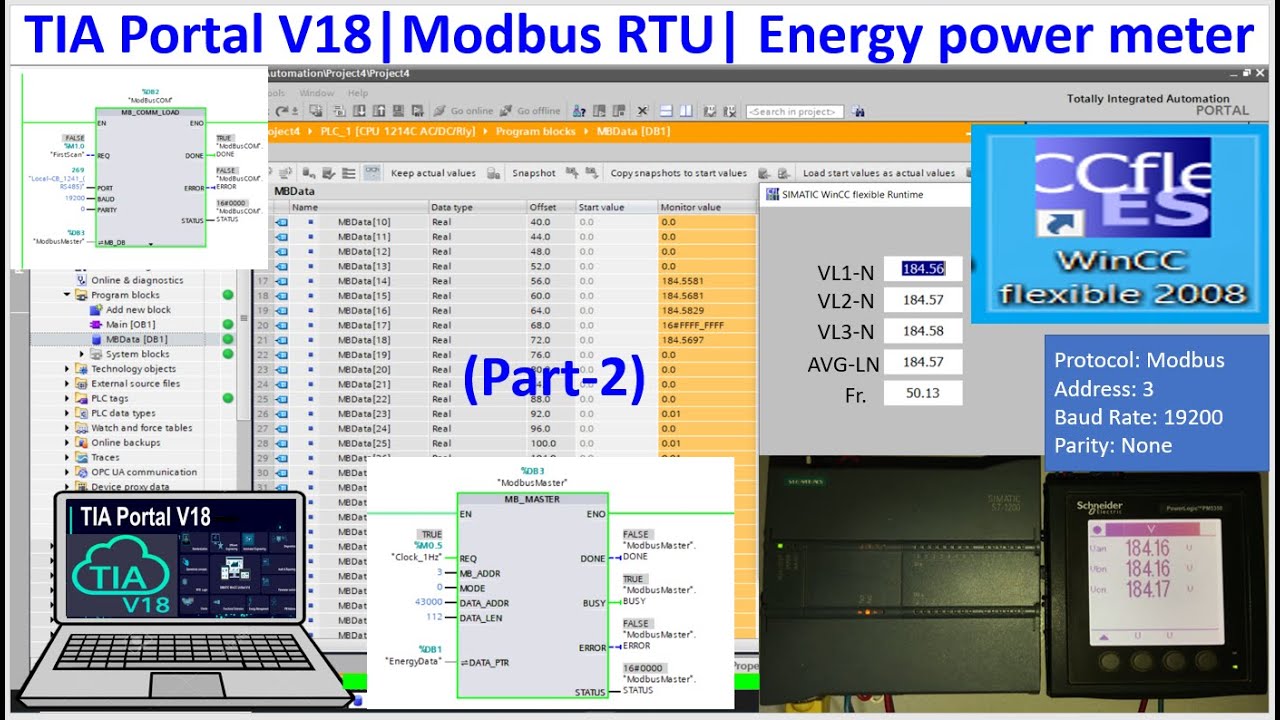Viewport: 1280px width, 720px height.
Task: Click PLC_1 [CPU 1214C AC/DC/Rly] in breadcrumb
Action: (x=400, y=131)
